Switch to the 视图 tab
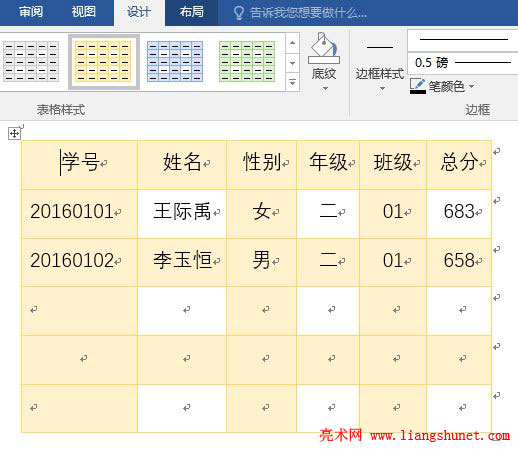The width and height of the screenshot is (518, 454). (83, 12)
